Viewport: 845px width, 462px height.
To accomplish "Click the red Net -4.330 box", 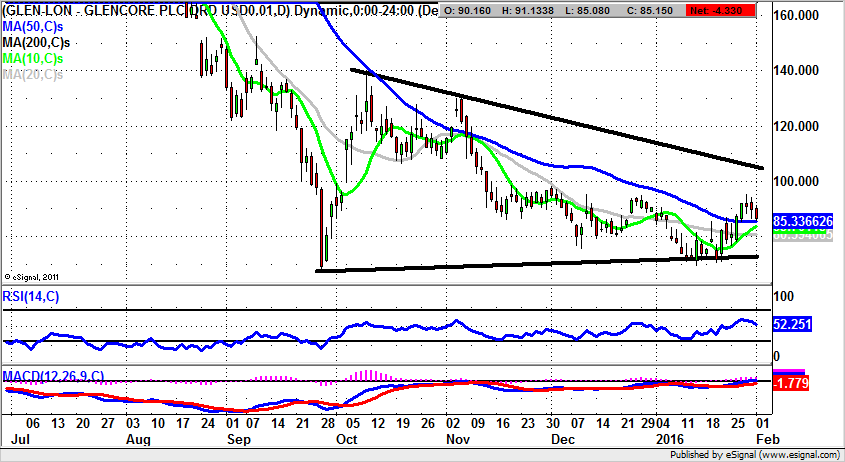I will [x=742, y=10].
